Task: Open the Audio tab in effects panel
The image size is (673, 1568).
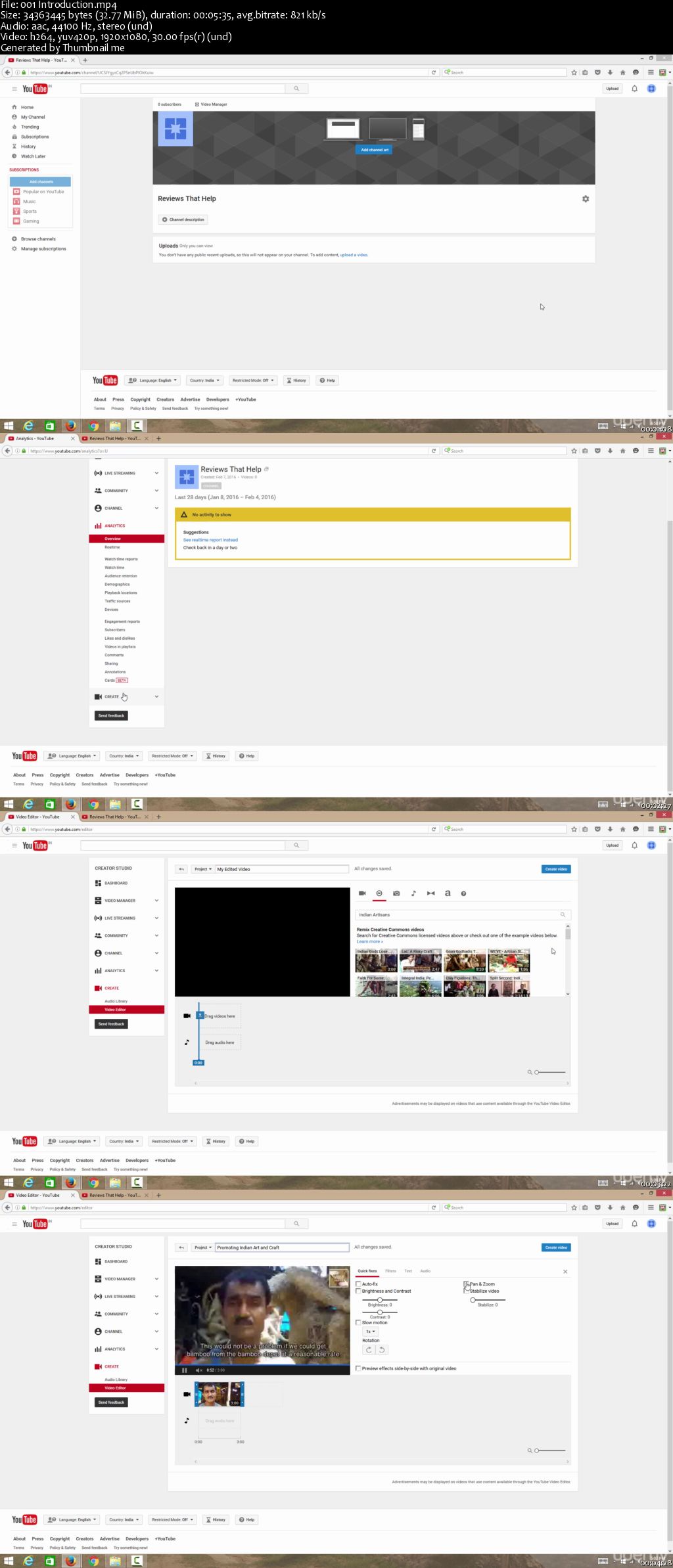Action: [x=425, y=1271]
